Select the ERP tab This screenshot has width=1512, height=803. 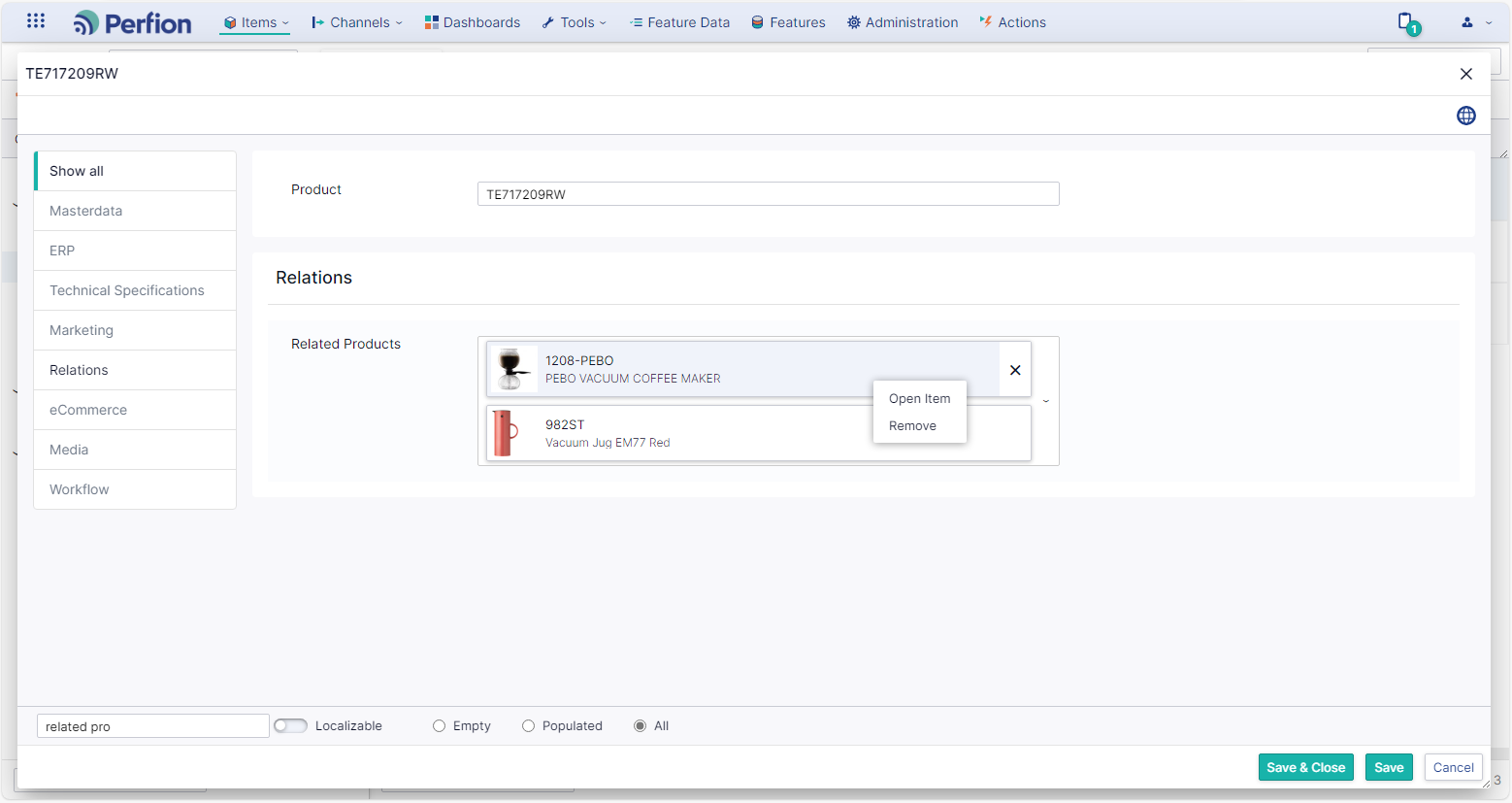[135, 251]
